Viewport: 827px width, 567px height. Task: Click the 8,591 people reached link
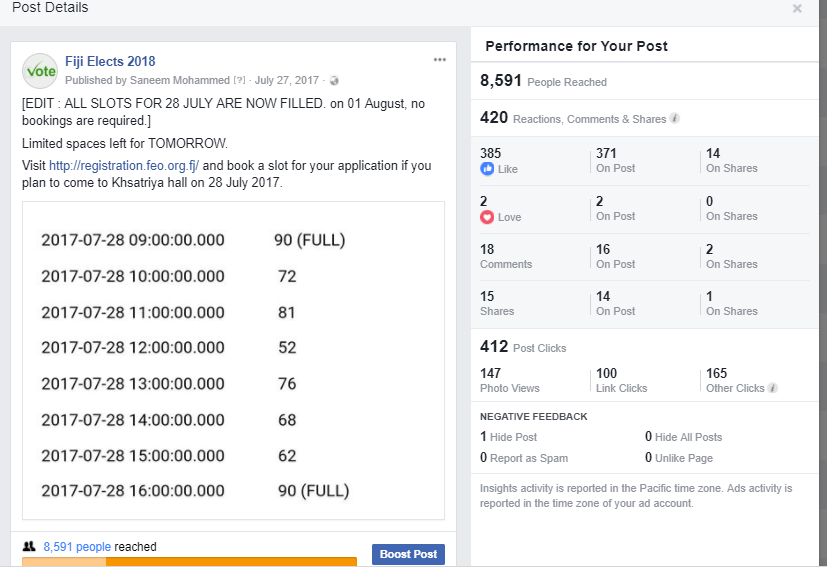tap(77, 546)
